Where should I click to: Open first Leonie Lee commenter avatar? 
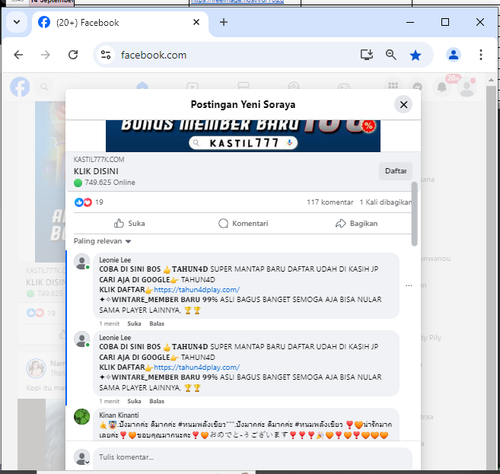point(82,262)
